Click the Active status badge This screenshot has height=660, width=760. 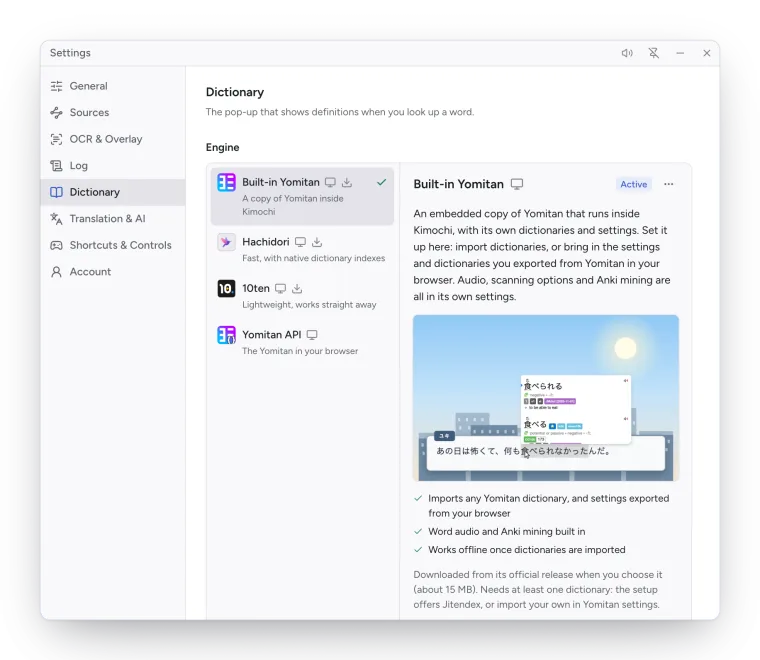tap(633, 184)
